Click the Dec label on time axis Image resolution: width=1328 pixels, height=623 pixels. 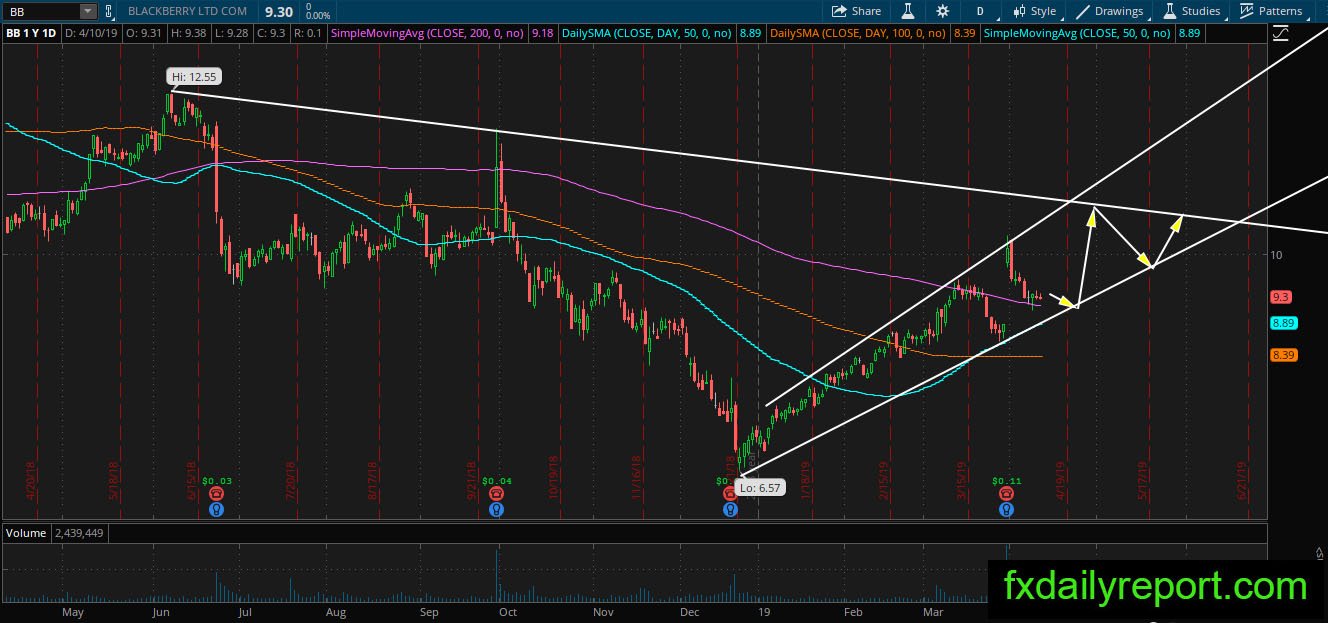click(689, 611)
